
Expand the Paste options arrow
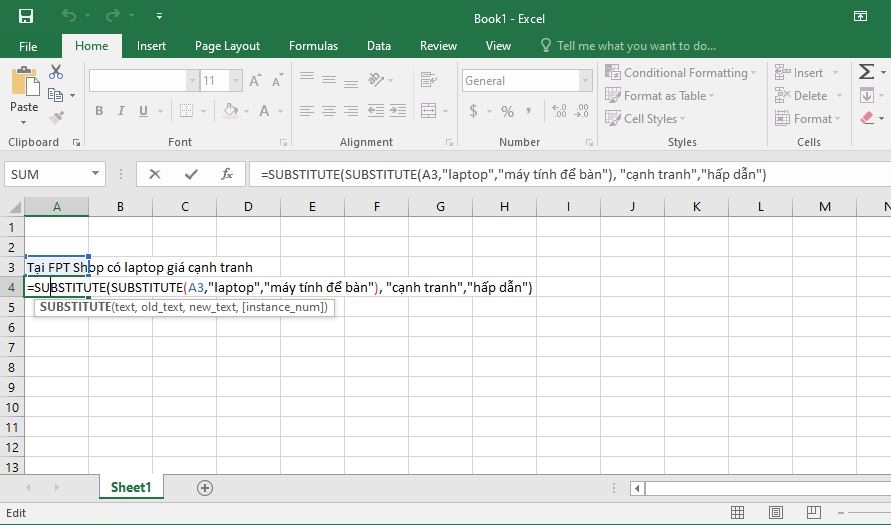click(x=23, y=123)
